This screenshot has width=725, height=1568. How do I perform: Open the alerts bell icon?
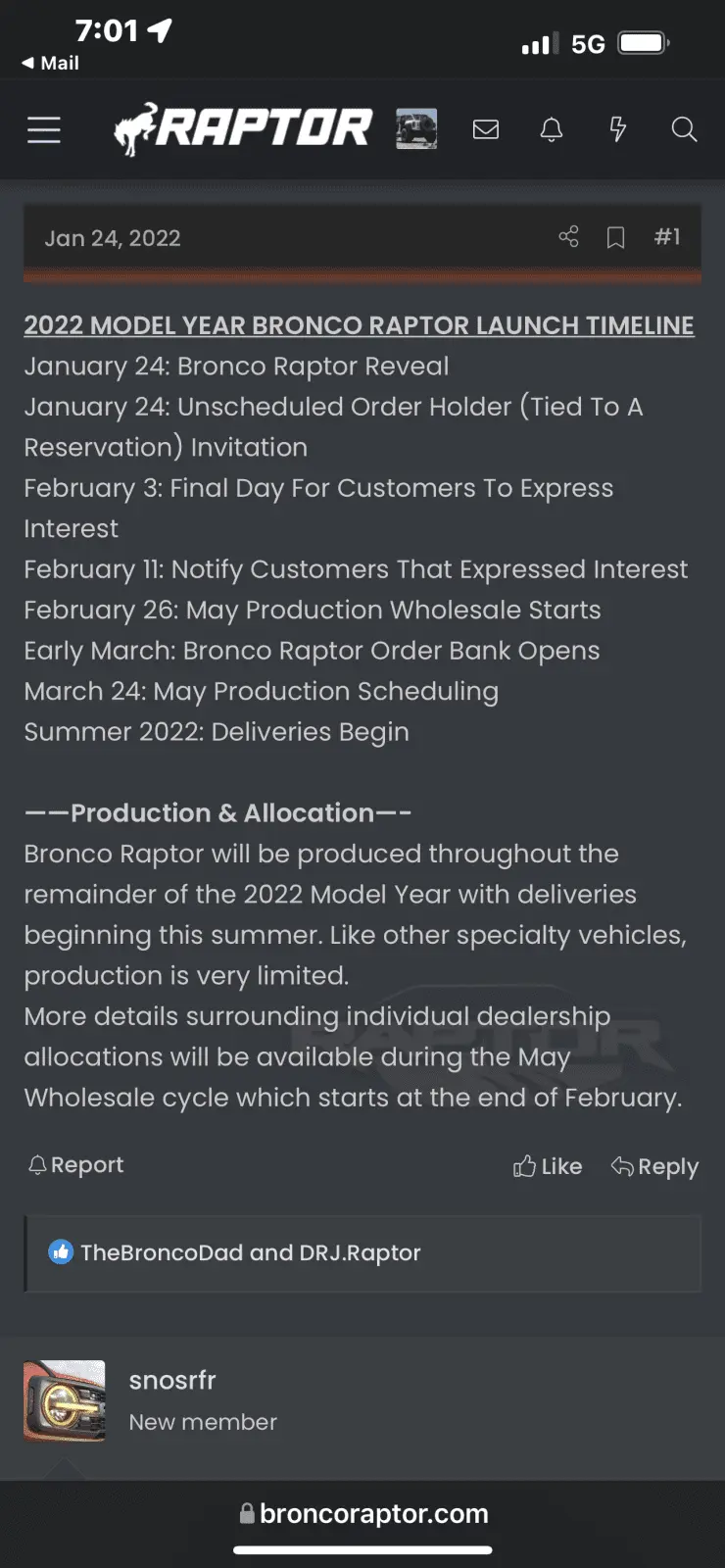click(x=552, y=129)
